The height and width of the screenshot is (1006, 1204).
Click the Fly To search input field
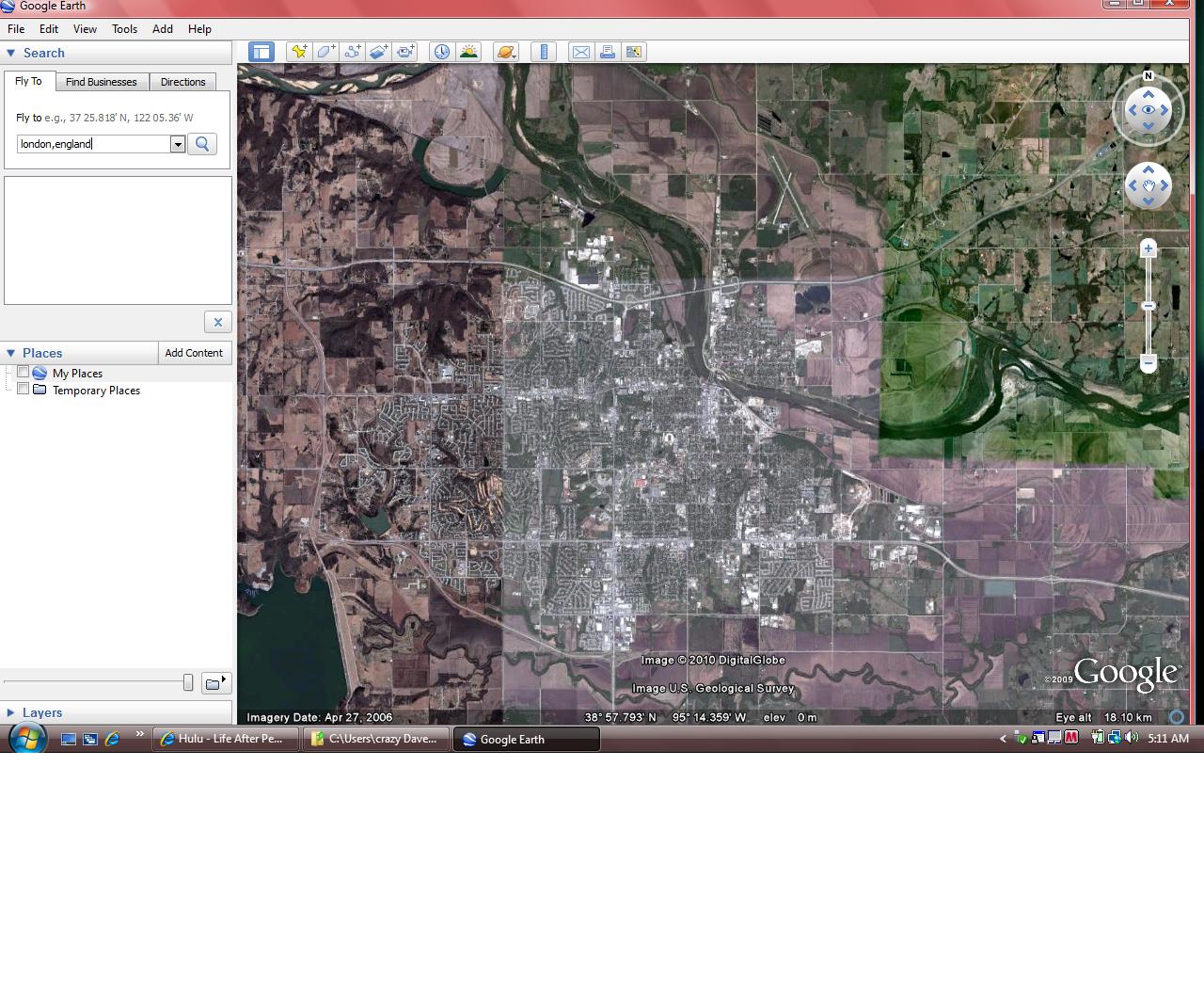pos(93,144)
